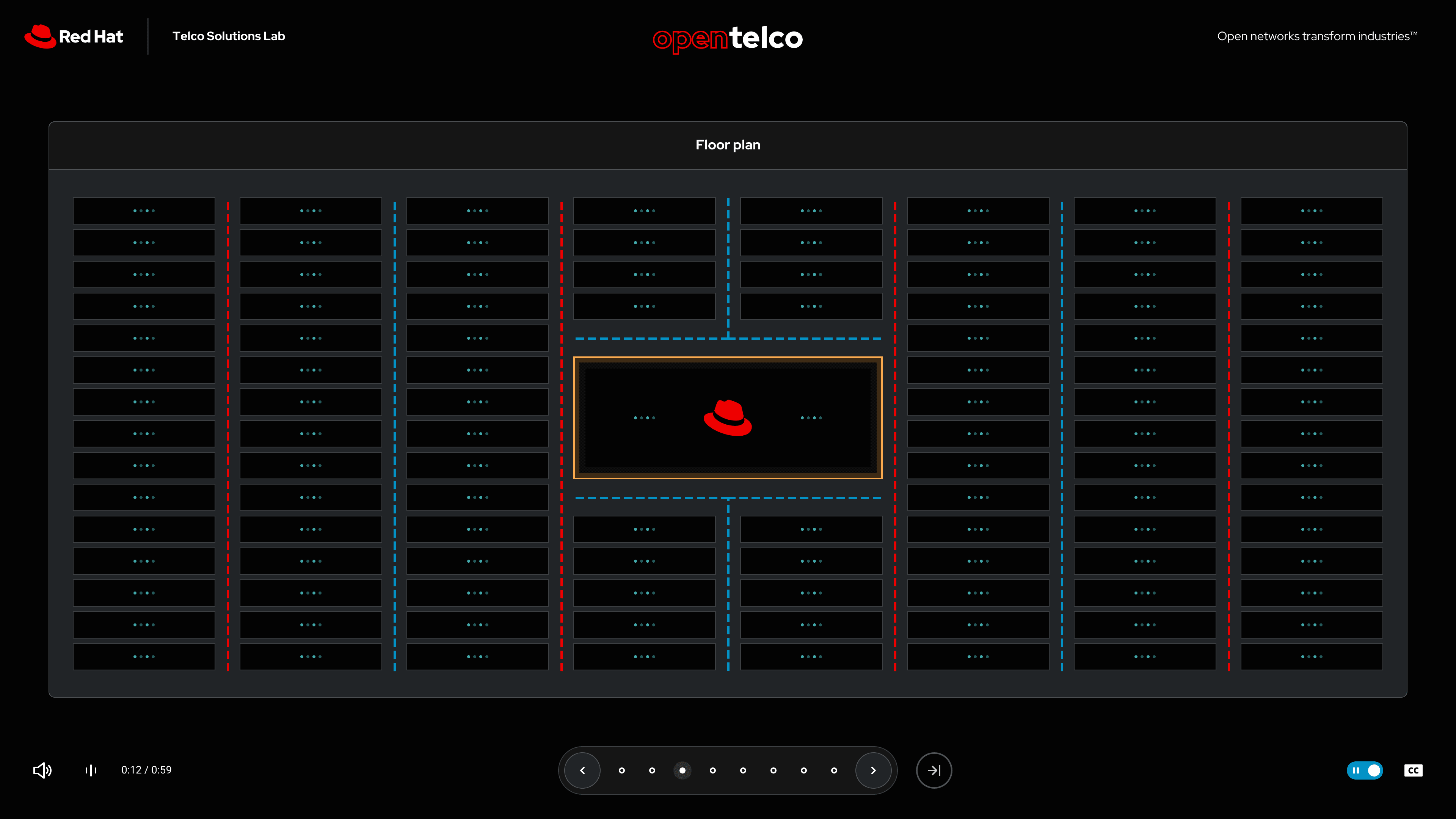
Task: Go to previous slide with left chevron
Action: (582, 770)
